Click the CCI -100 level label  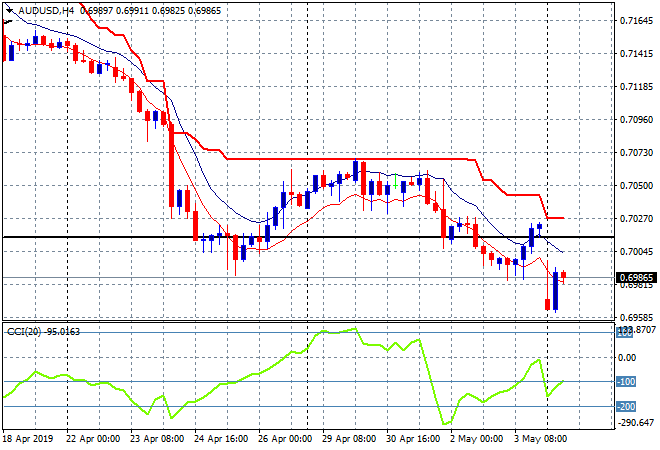[625, 382]
